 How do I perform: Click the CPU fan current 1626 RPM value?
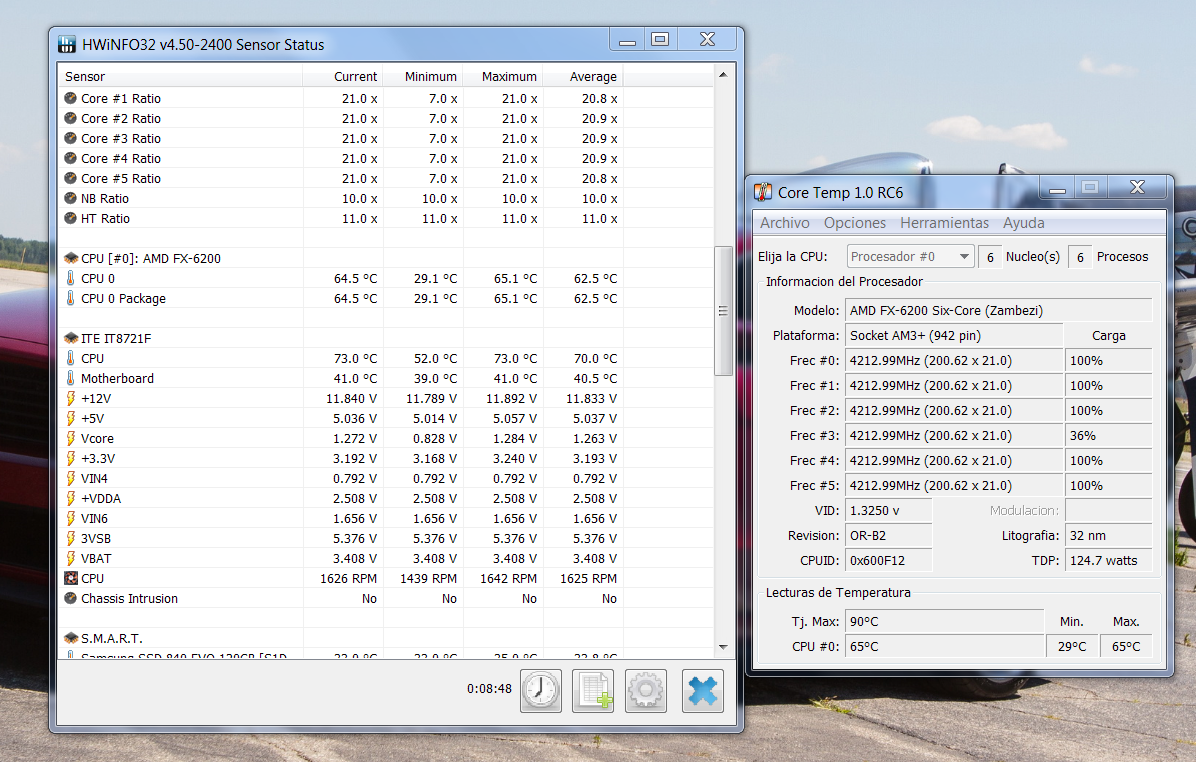point(348,578)
